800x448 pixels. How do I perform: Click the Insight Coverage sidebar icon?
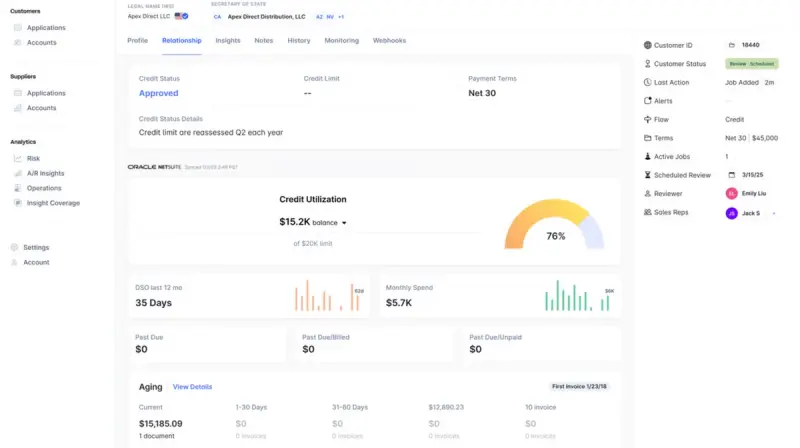pos(18,203)
